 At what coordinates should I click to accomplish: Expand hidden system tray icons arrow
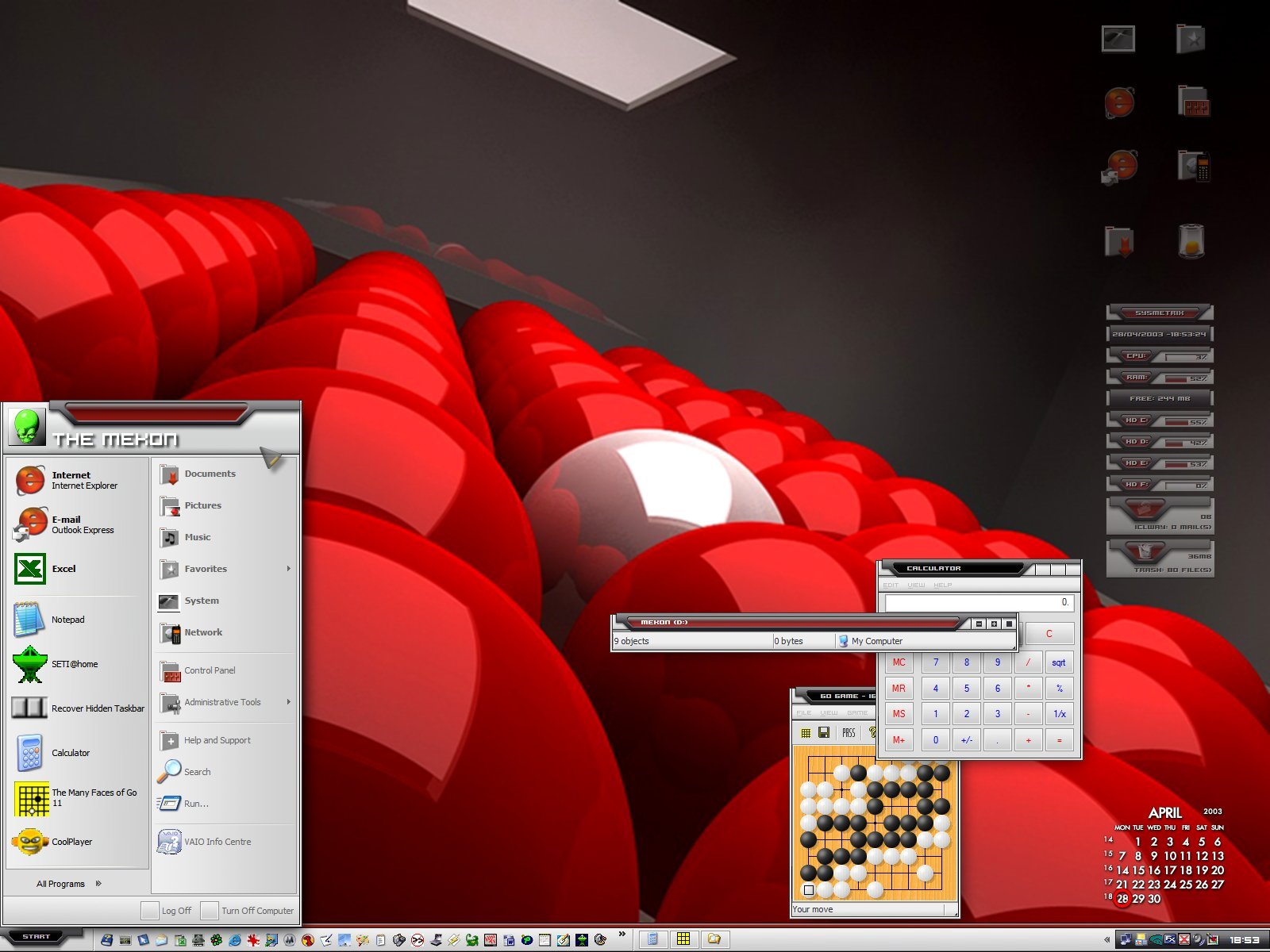click(1106, 940)
